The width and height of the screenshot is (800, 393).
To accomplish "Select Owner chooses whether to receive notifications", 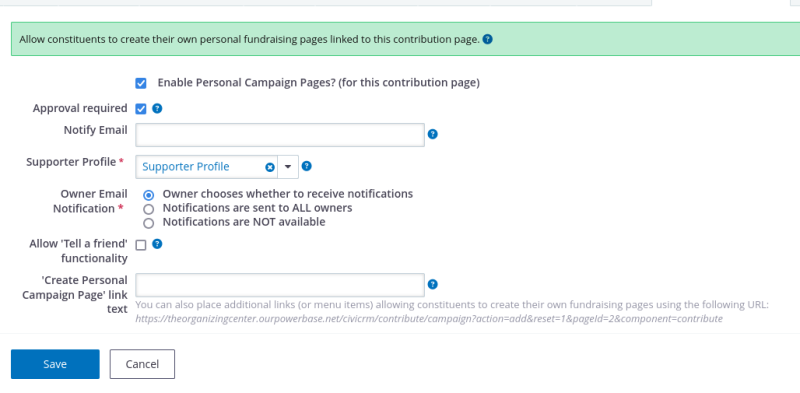I will (148, 195).
